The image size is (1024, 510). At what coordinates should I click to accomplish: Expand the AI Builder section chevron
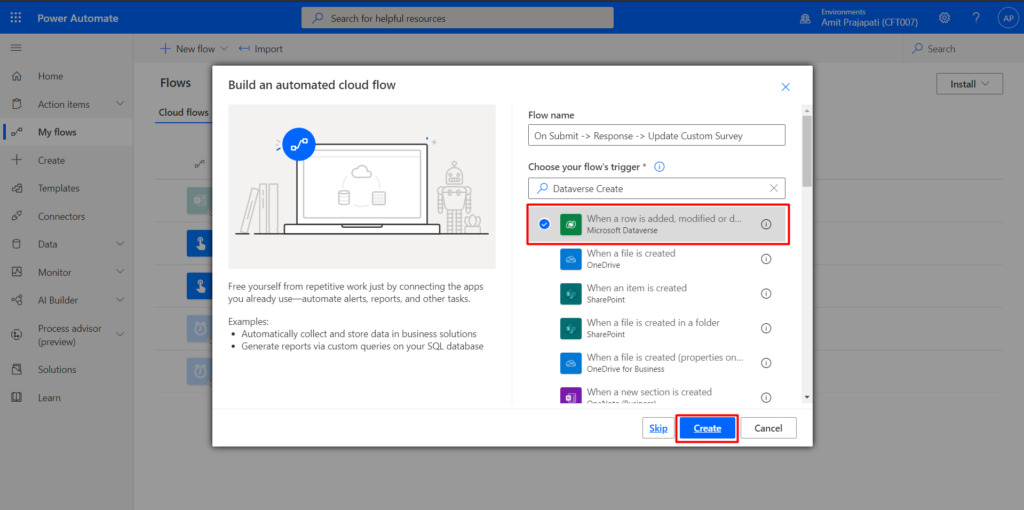pyautogui.click(x=120, y=300)
